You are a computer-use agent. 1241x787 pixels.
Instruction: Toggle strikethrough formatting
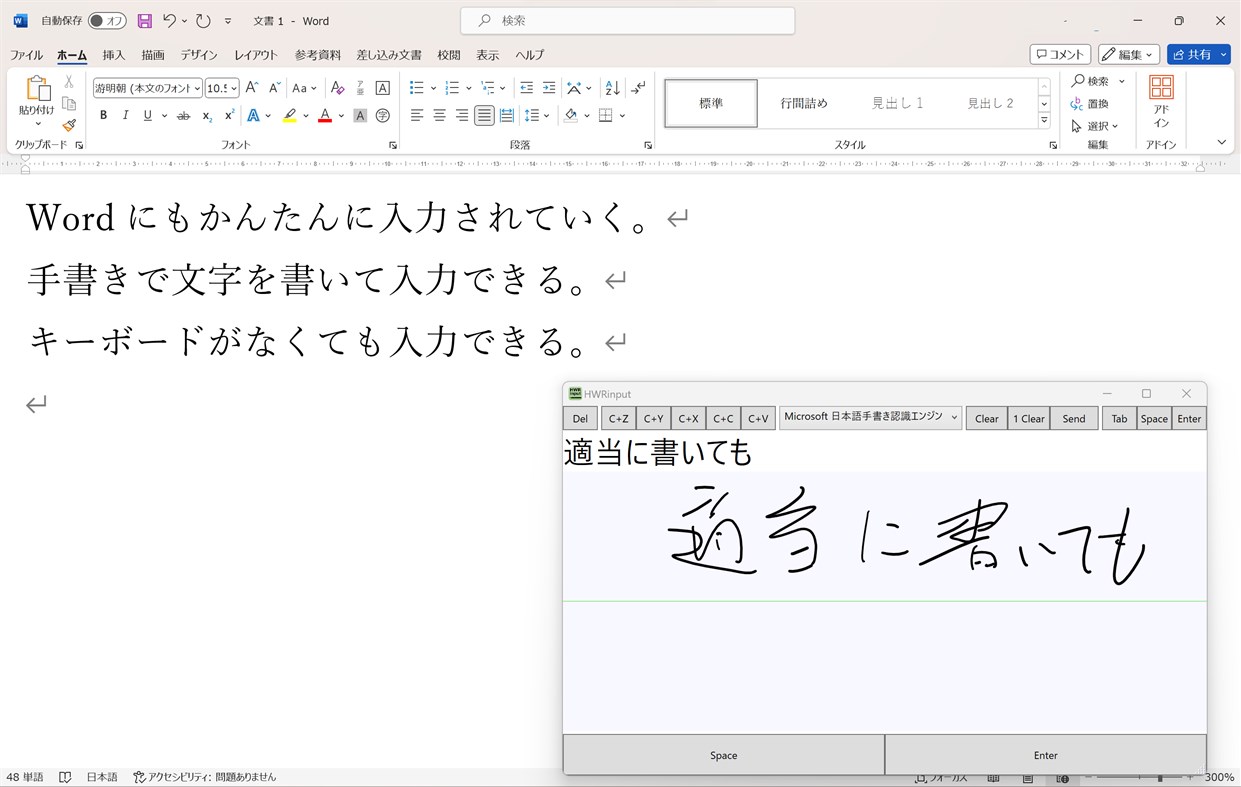[x=183, y=116]
